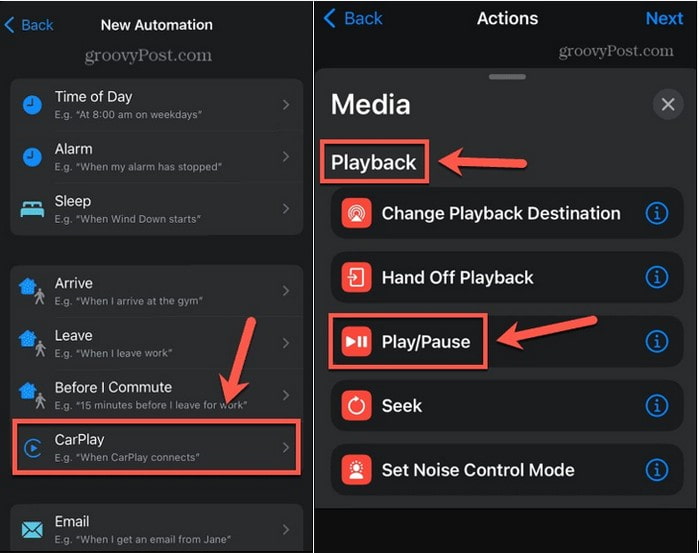
Task: Tap the Set Noise Control Mode icon
Action: point(355,470)
